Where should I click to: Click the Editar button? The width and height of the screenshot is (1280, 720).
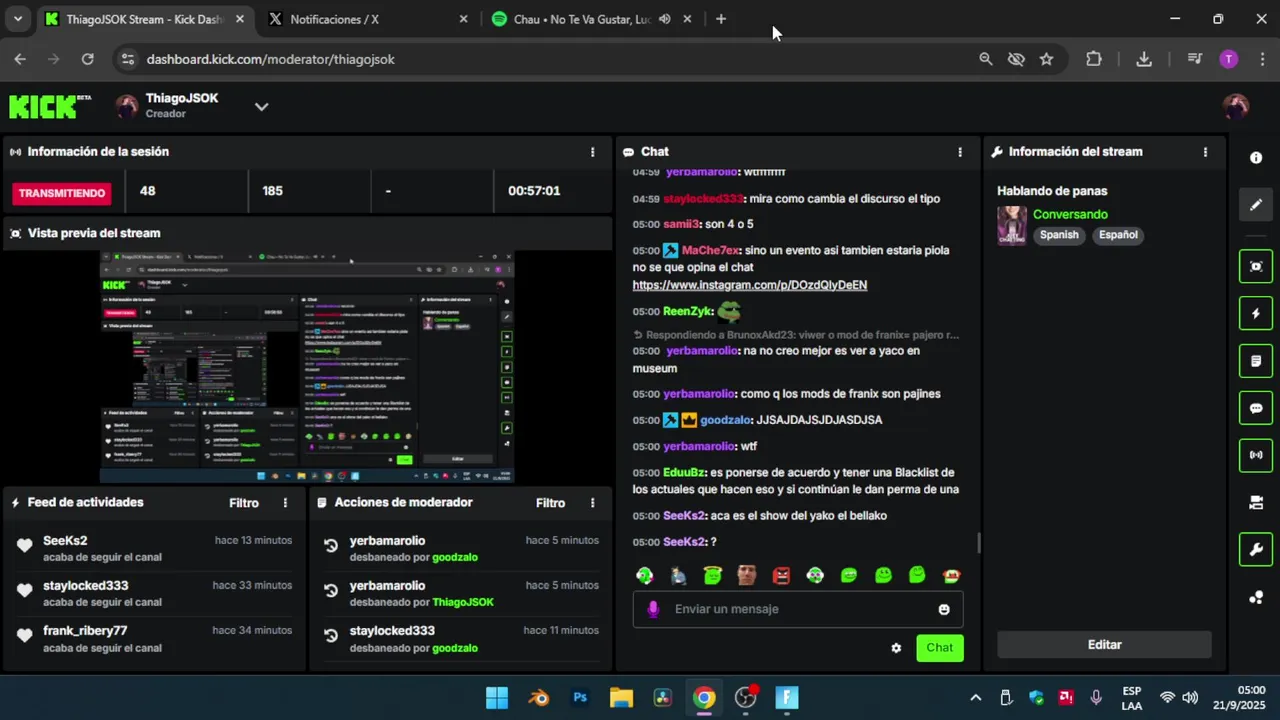(x=1104, y=645)
